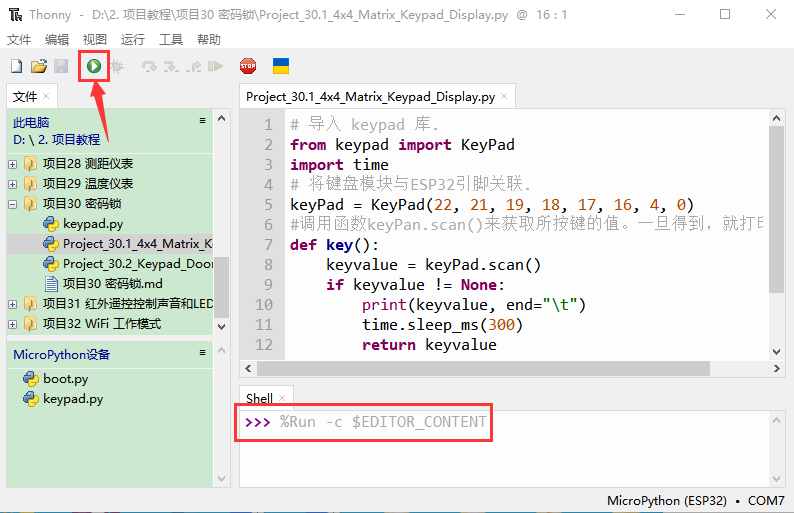The image size is (794, 513).
Task: Click the Ukraine flag icon in toolbar
Action: click(x=281, y=66)
